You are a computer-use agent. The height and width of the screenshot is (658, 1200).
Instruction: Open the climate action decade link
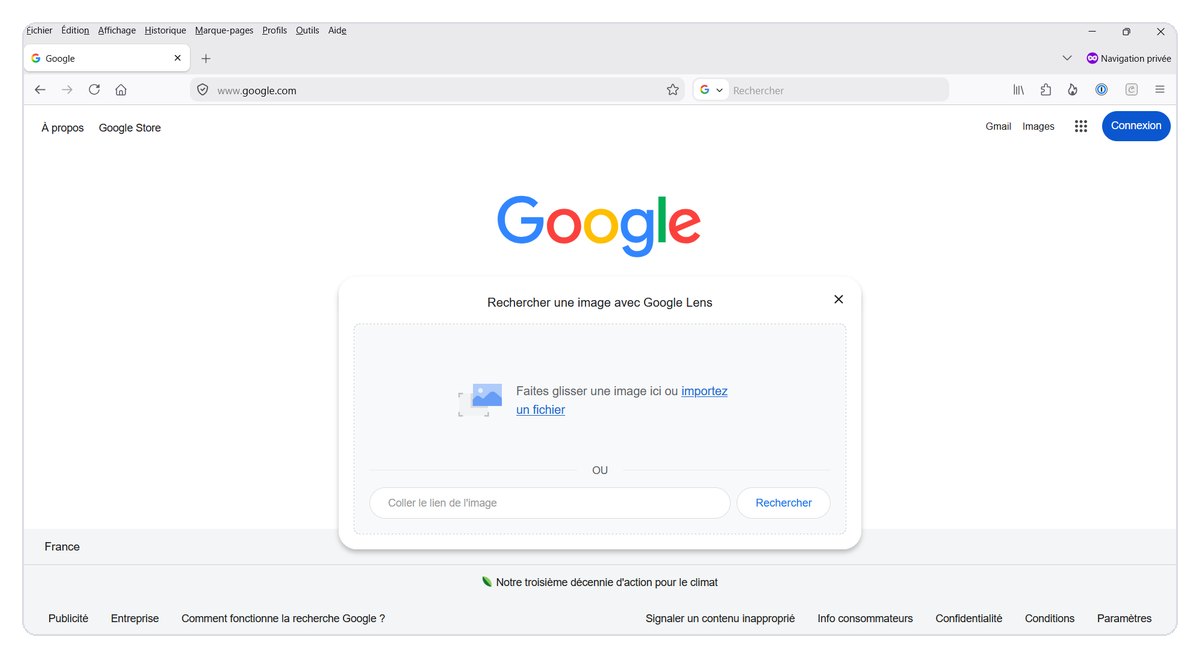(x=607, y=582)
